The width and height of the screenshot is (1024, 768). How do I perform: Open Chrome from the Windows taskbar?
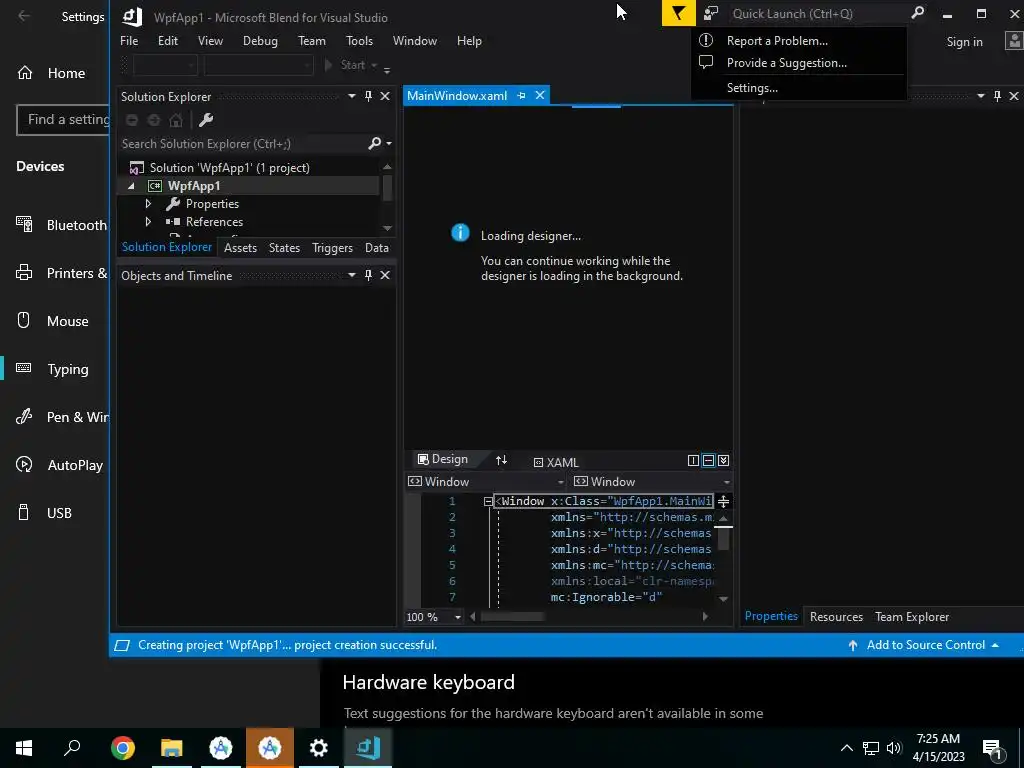tap(122, 748)
